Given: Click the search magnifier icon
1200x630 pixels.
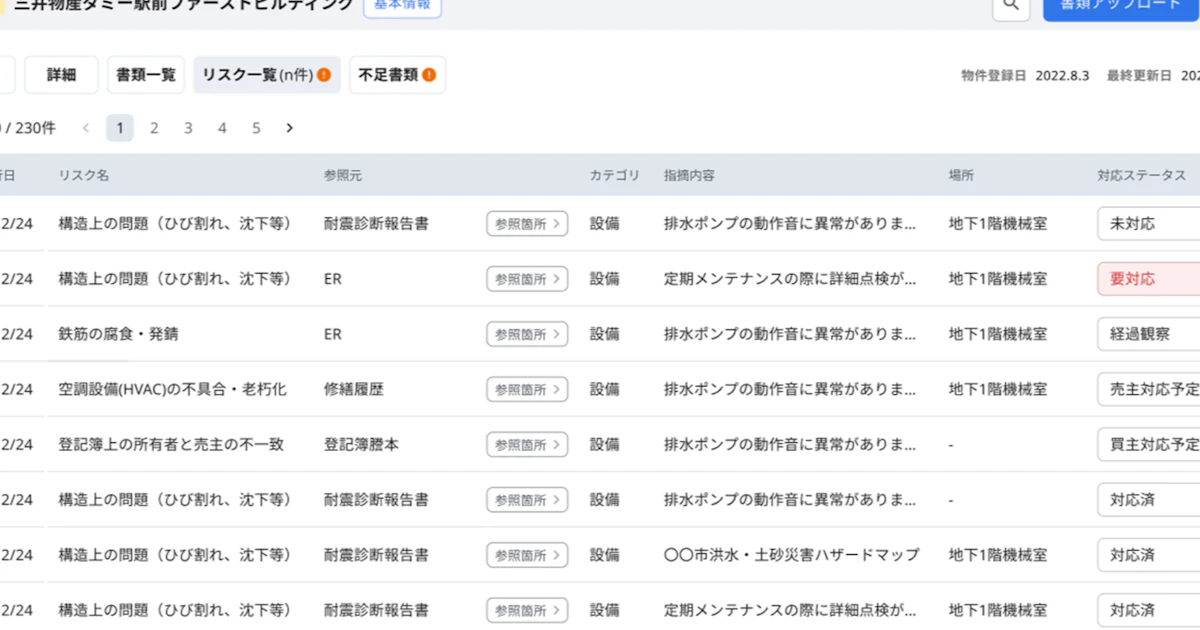Looking at the screenshot, I should tap(1011, 6).
